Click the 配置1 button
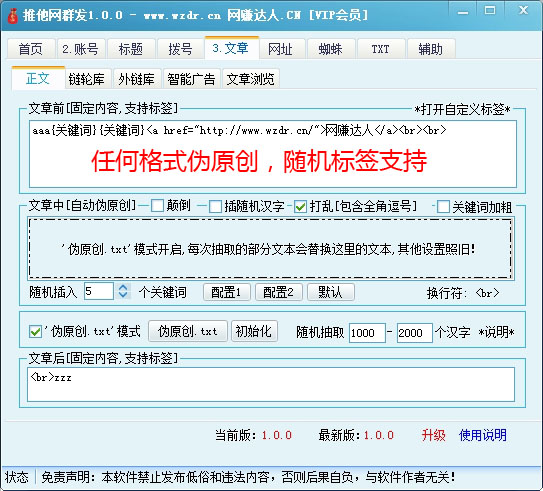 (x=227, y=292)
